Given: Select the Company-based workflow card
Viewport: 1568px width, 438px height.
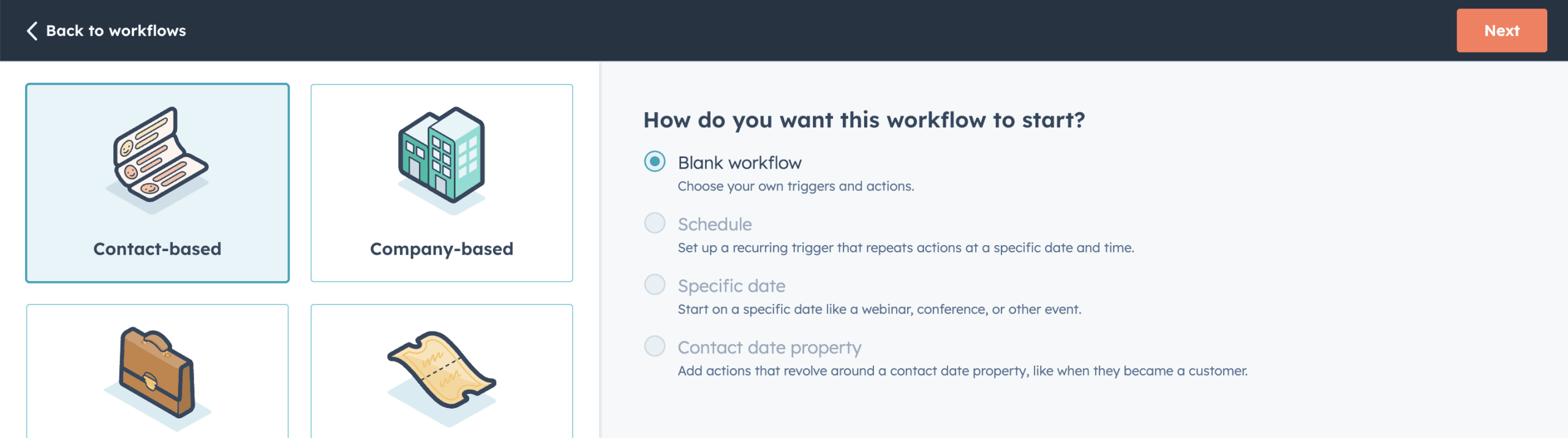Looking at the screenshot, I should 440,181.
